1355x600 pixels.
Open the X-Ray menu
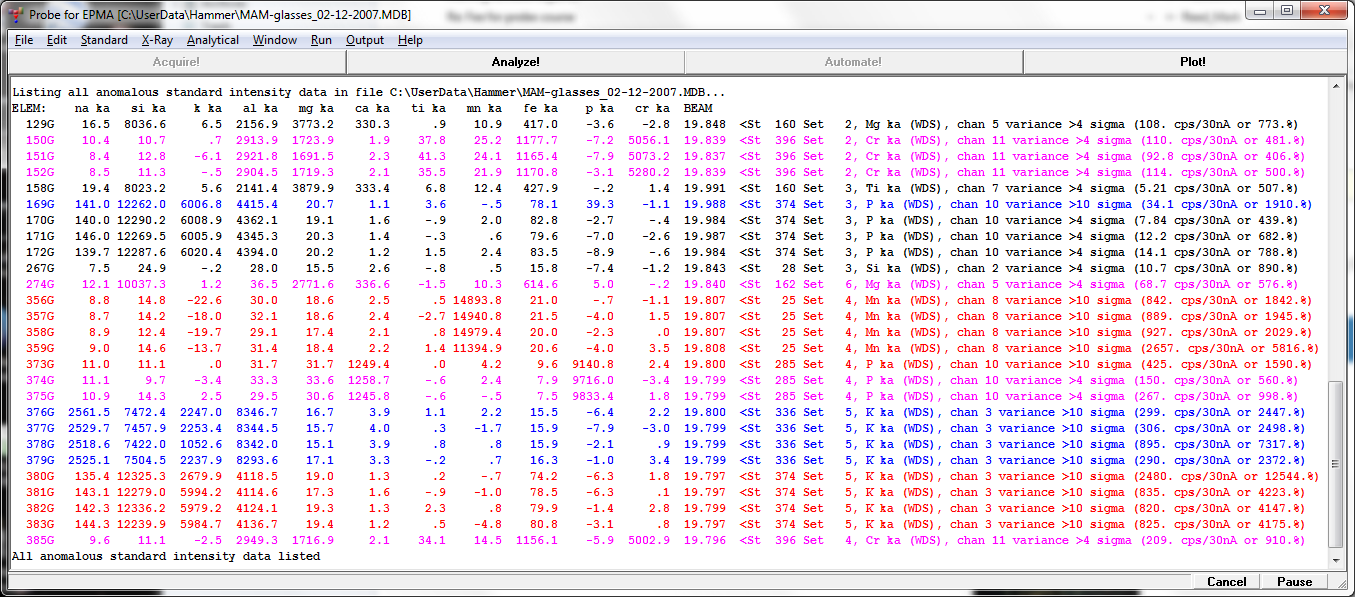point(157,40)
